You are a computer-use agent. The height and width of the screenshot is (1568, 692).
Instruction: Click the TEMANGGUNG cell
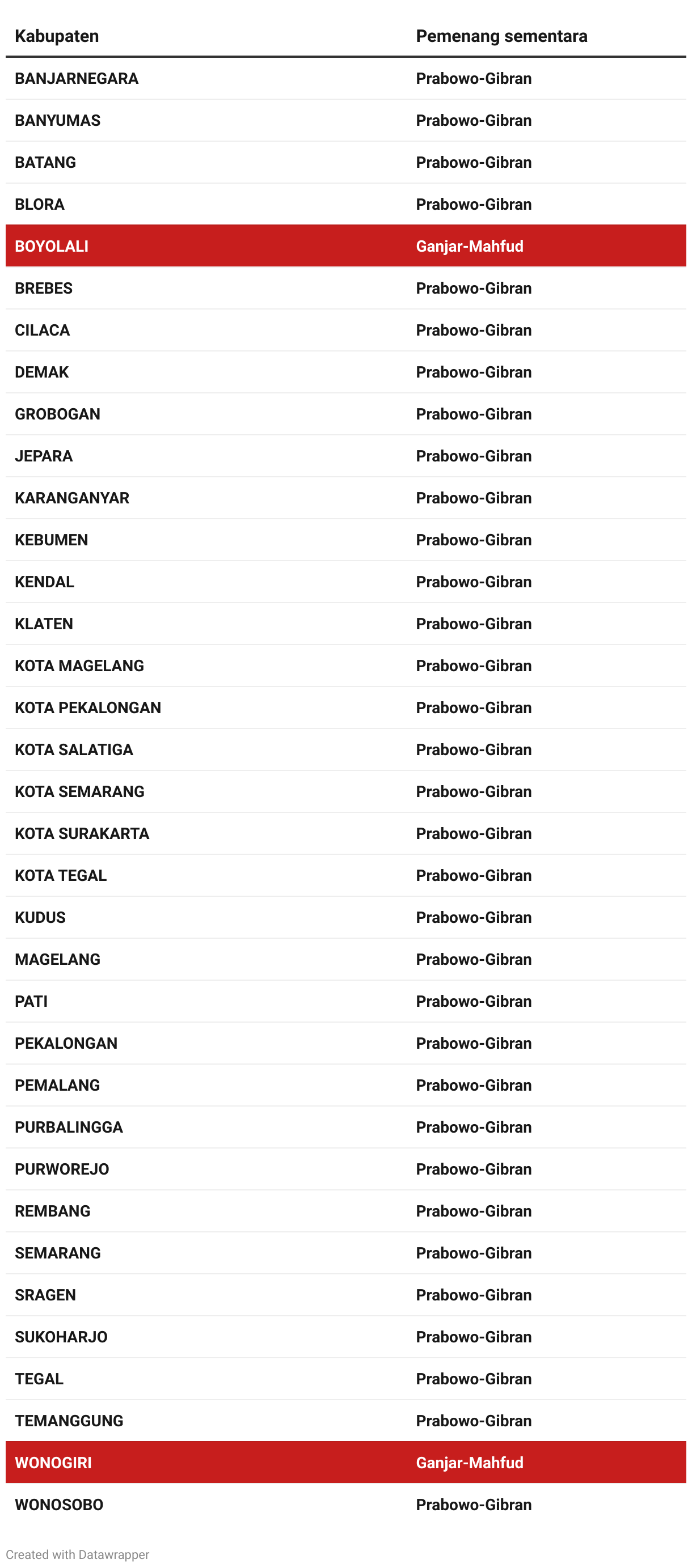point(69,1420)
